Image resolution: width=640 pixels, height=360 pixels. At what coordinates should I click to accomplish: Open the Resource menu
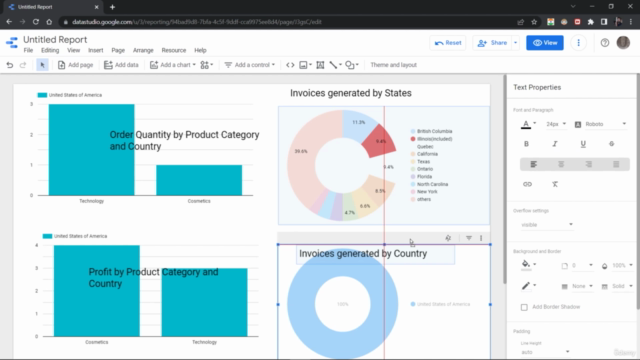coord(173,50)
